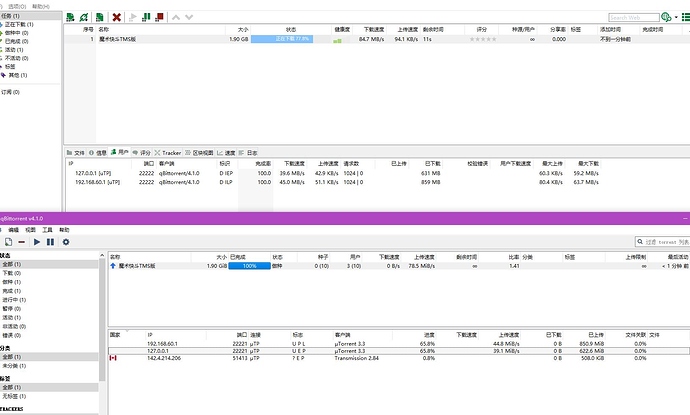690x415 pixels.
Task: Click uTorrent's move down queue arrow
Action: [189, 17]
